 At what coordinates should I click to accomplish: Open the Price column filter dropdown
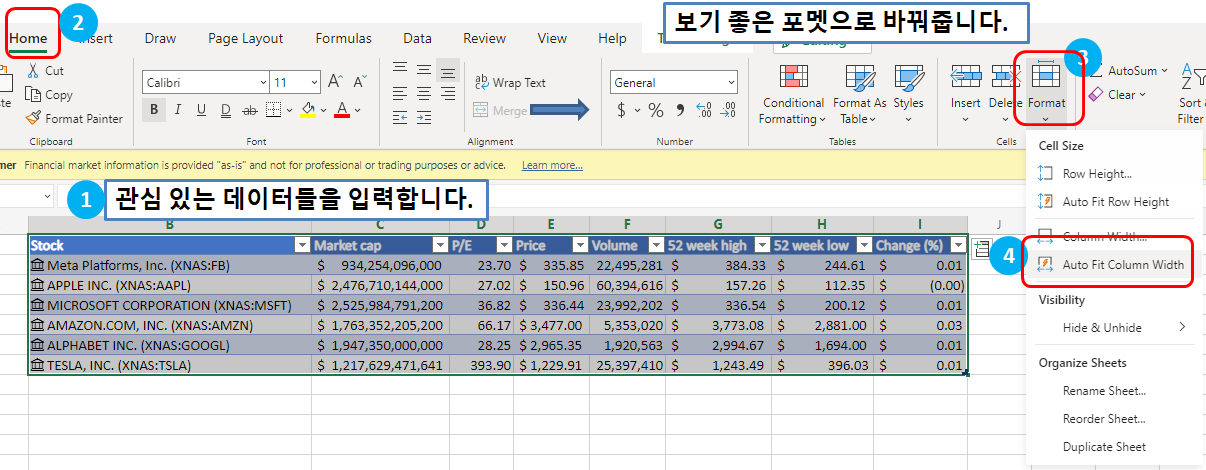pos(579,245)
